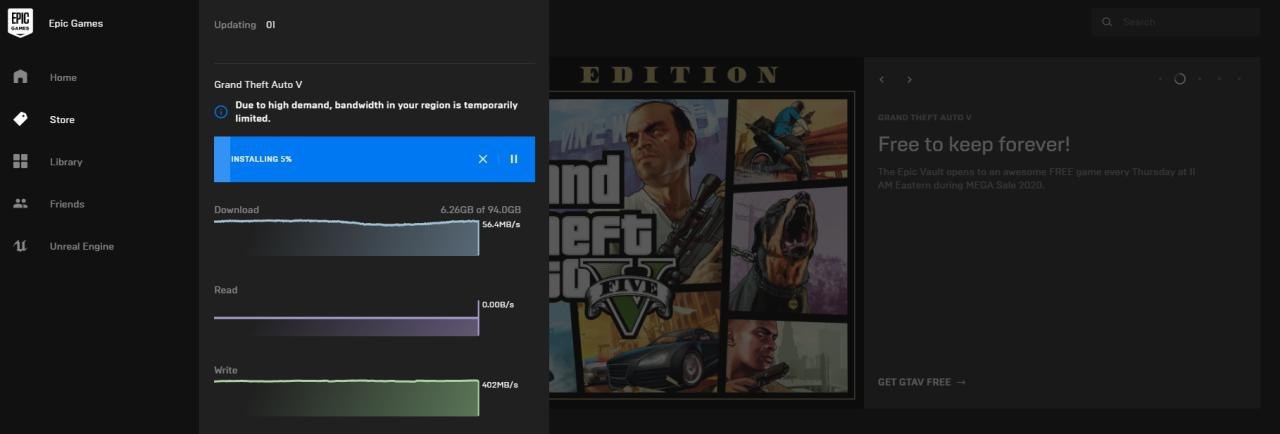This screenshot has height=434, width=1280.
Task: Click the Write speed graph
Action: point(346,397)
